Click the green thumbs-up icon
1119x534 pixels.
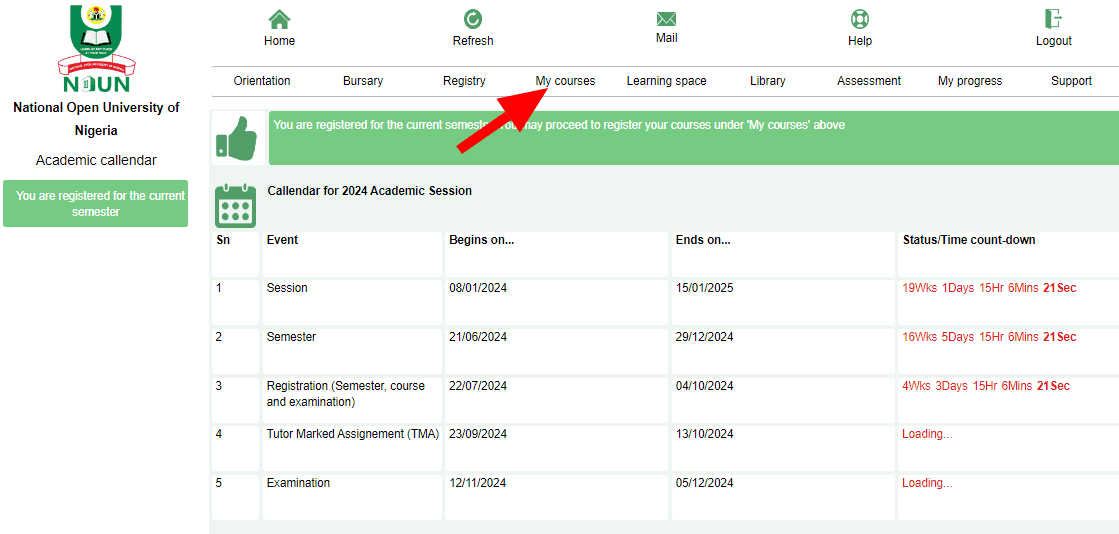coord(236,138)
